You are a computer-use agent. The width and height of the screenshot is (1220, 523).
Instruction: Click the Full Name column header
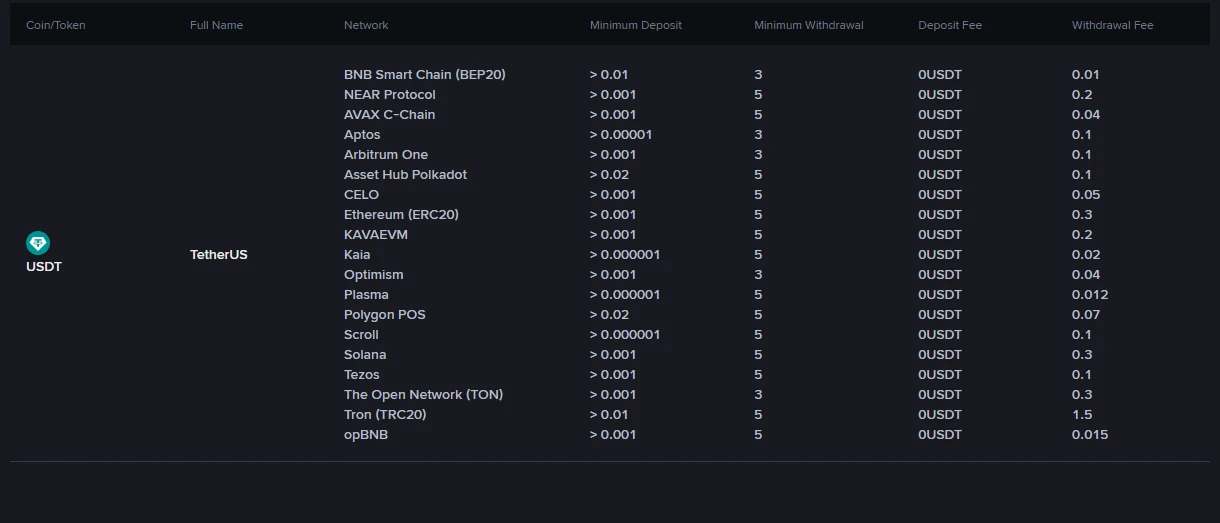[x=216, y=25]
